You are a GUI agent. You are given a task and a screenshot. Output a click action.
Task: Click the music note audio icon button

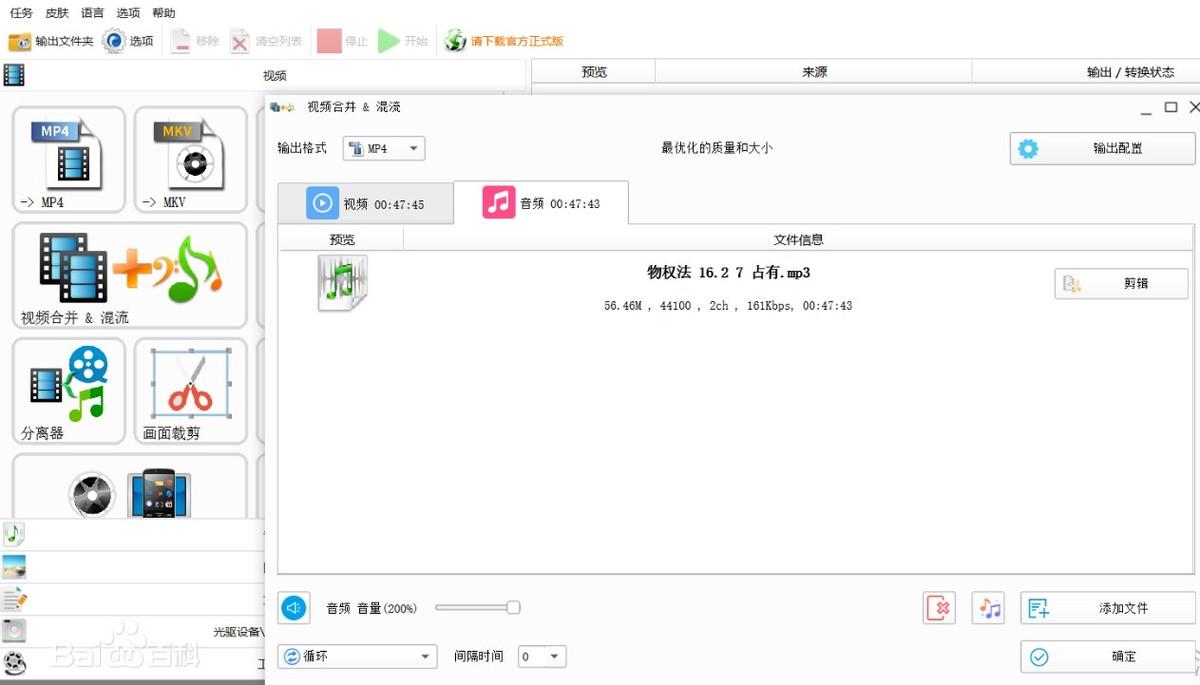point(988,608)
